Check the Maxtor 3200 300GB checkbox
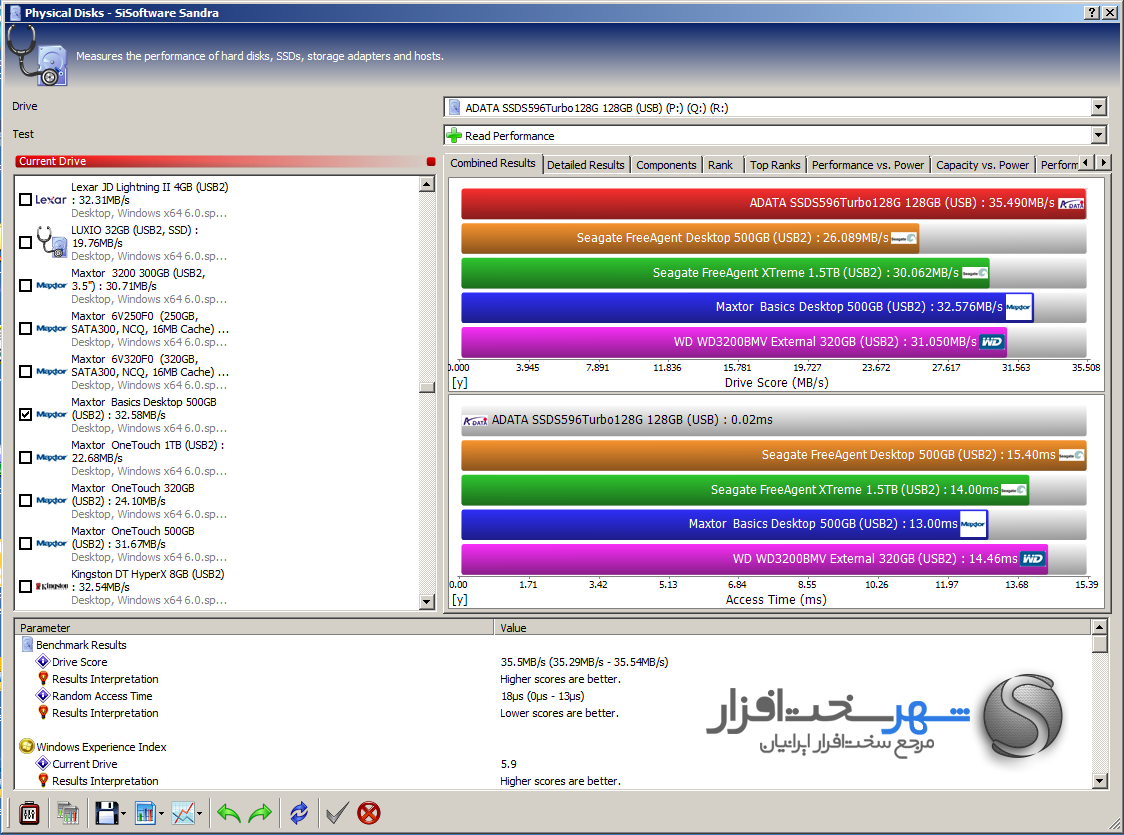 25,285
